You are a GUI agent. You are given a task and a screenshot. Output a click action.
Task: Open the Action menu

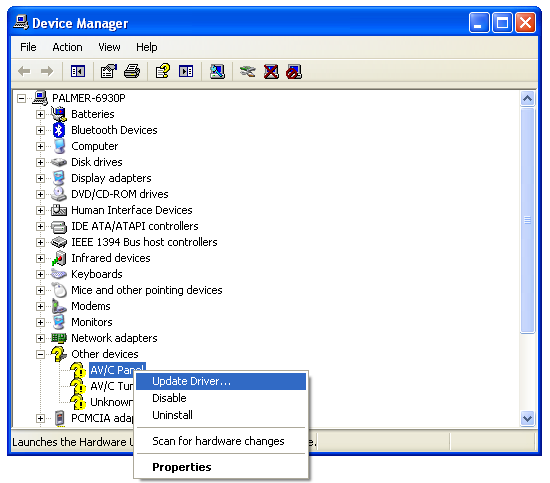pyautogui.click(x=67, y=47)
